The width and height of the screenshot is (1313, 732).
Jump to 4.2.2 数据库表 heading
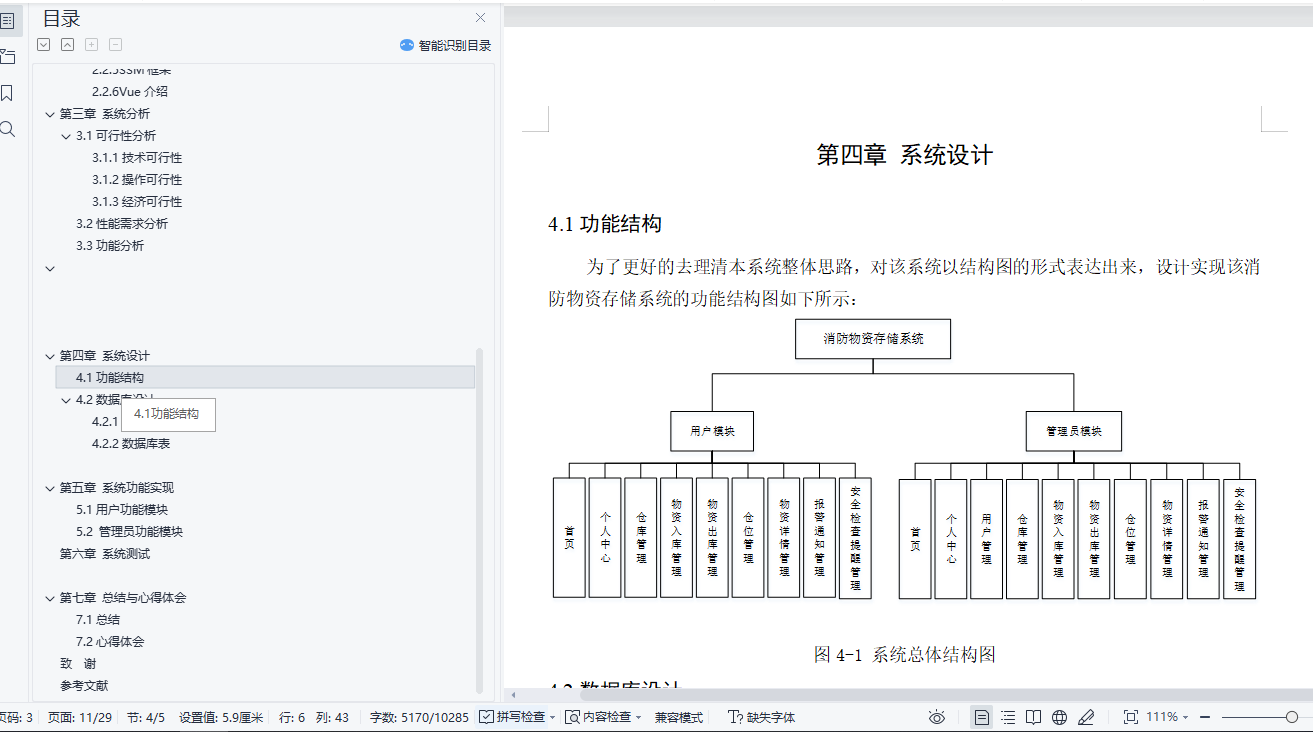point(131,444)
